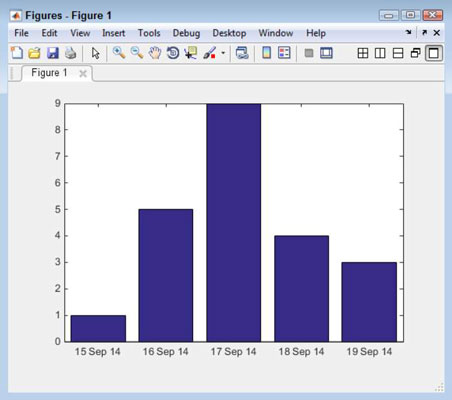Screen dimensions: 452x400
Task: Undock figure with the up-right arrow
Action: (424, 33)
